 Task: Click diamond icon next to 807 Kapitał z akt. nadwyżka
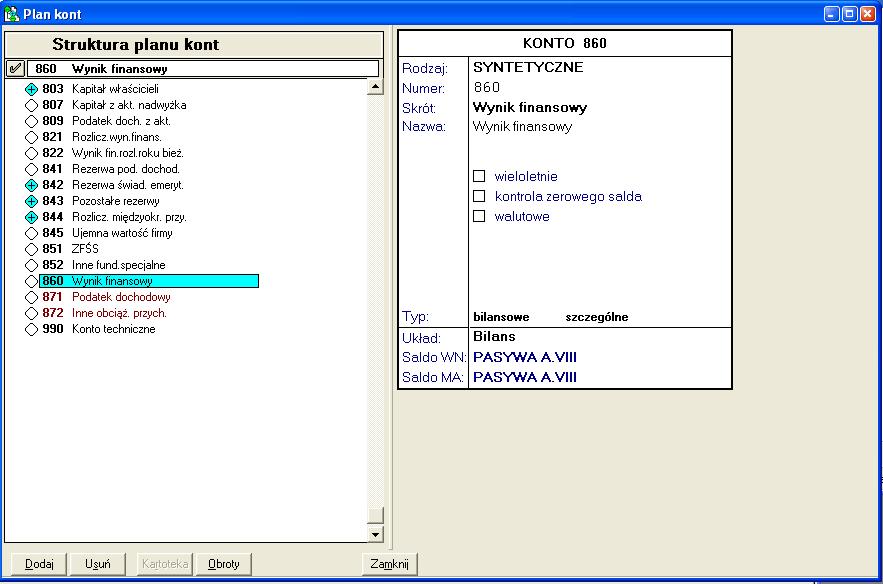(31, 105)
